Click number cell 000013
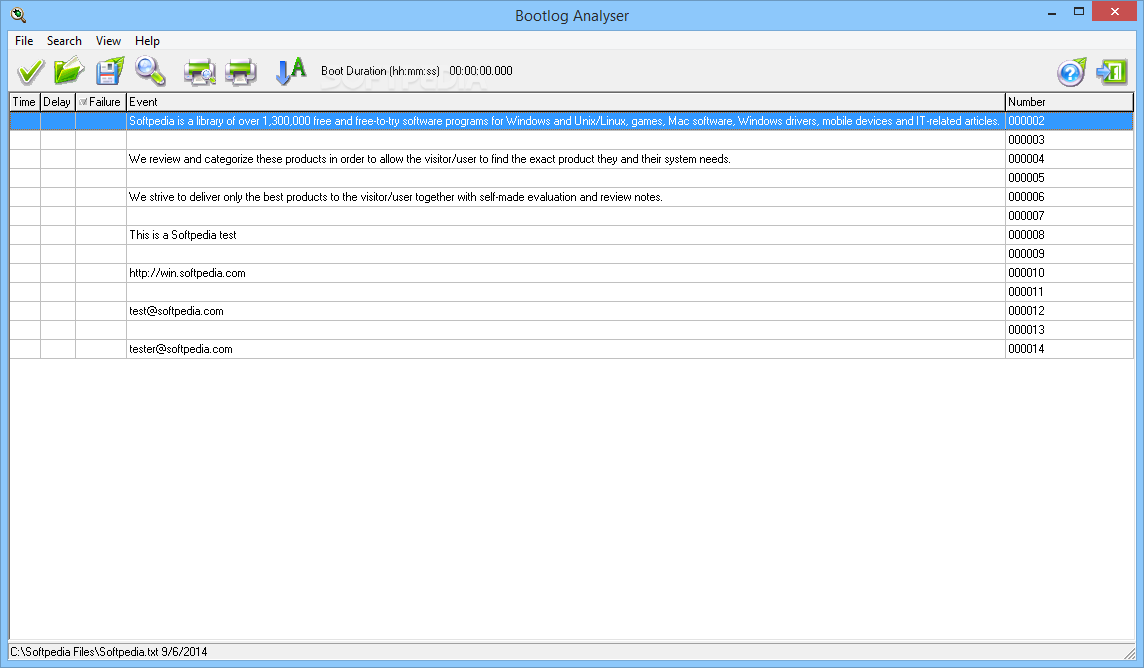 [x=1069, y=330]
